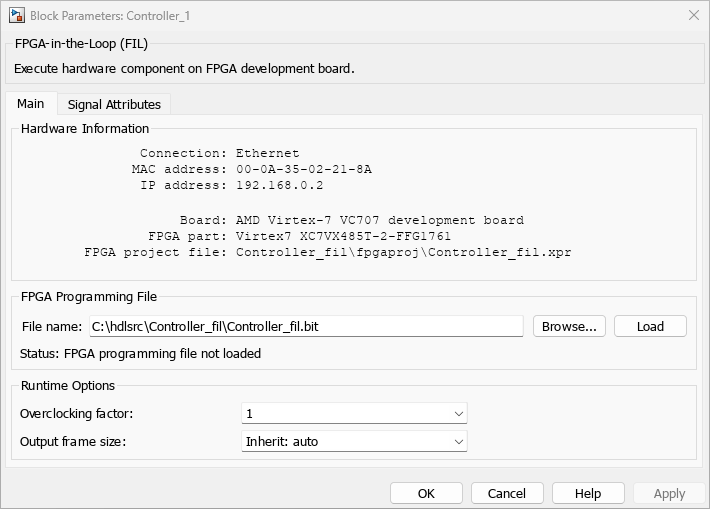Image resolution: width=710 pixels, height=509 pixels.
Task: Close the Block Parameters dialog
Action: tap(694, 15)
